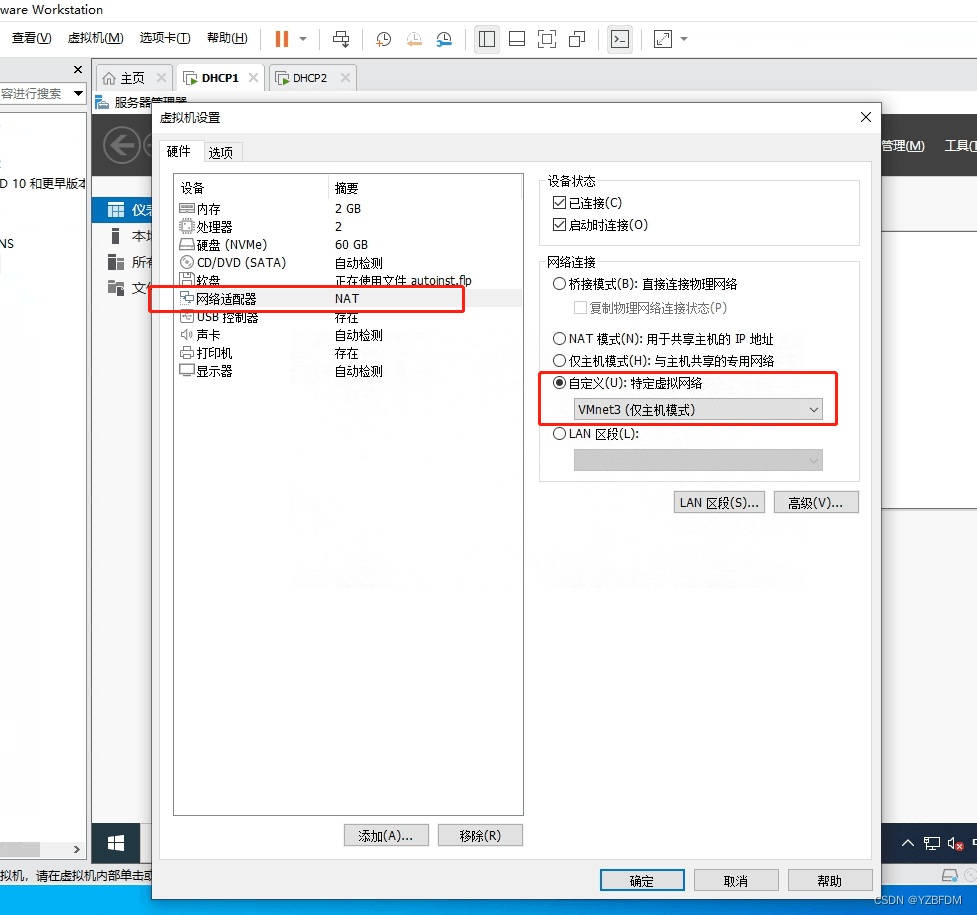Toggle the 已连接(C) checkbox

[x=559, y=203]
